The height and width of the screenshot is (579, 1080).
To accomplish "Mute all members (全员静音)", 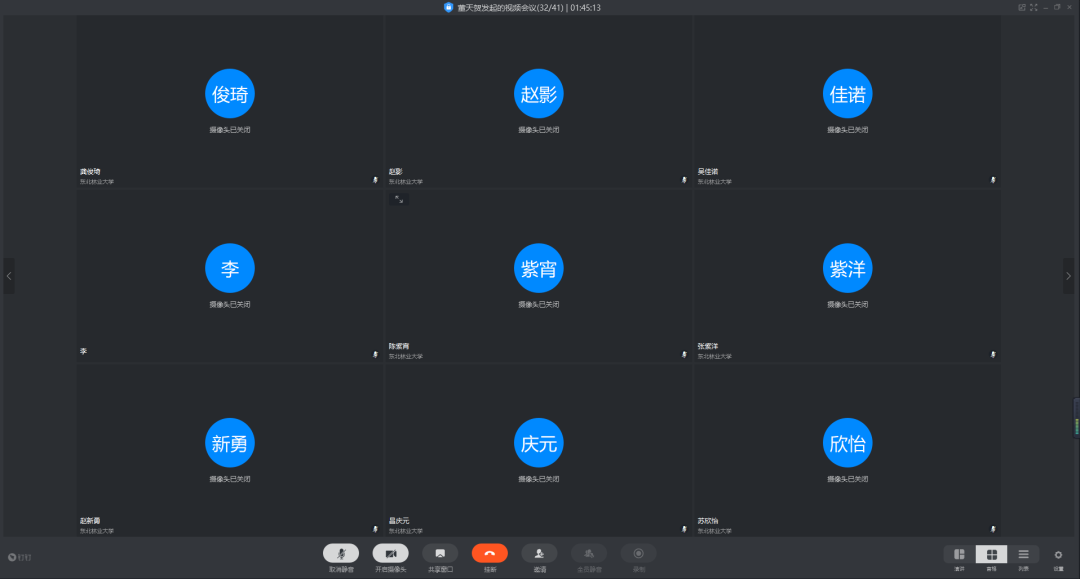I will click(x=589, y=553).
